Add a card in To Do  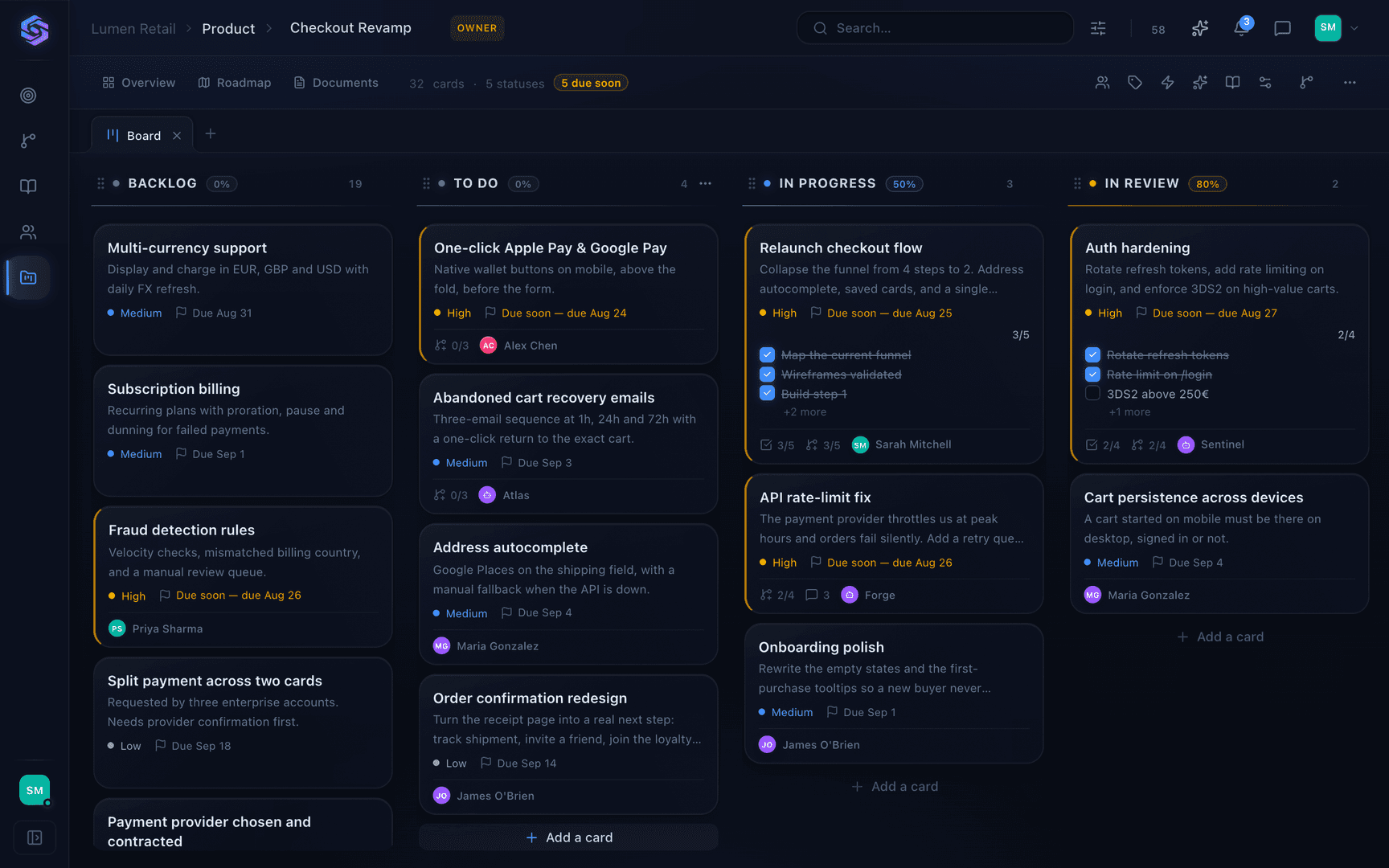(x=569, y=837)
